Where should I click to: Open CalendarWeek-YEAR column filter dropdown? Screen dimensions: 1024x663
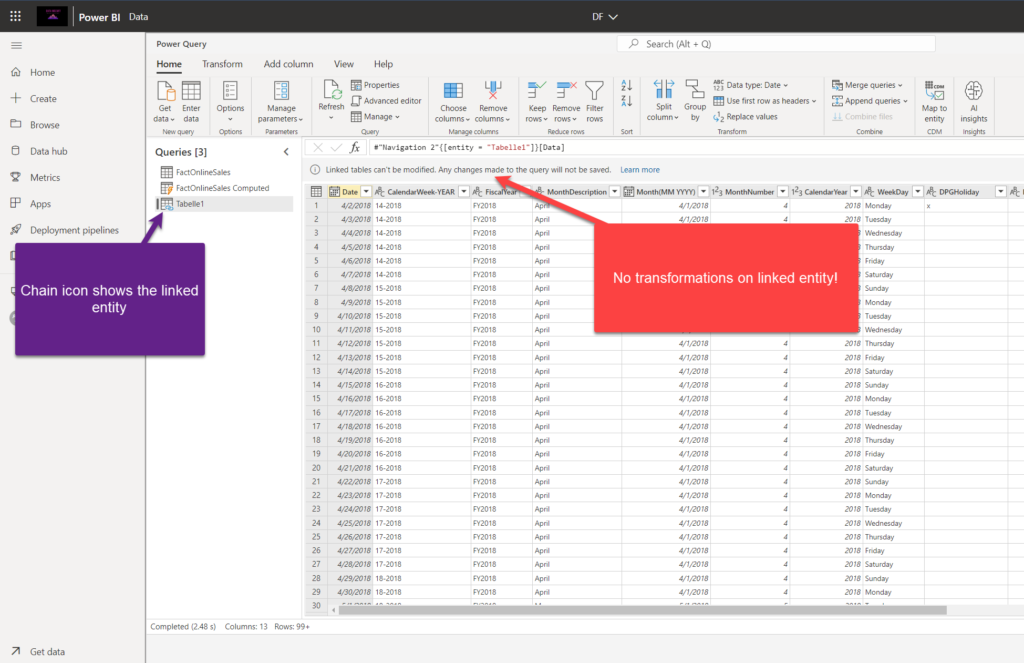coord(464,191)
